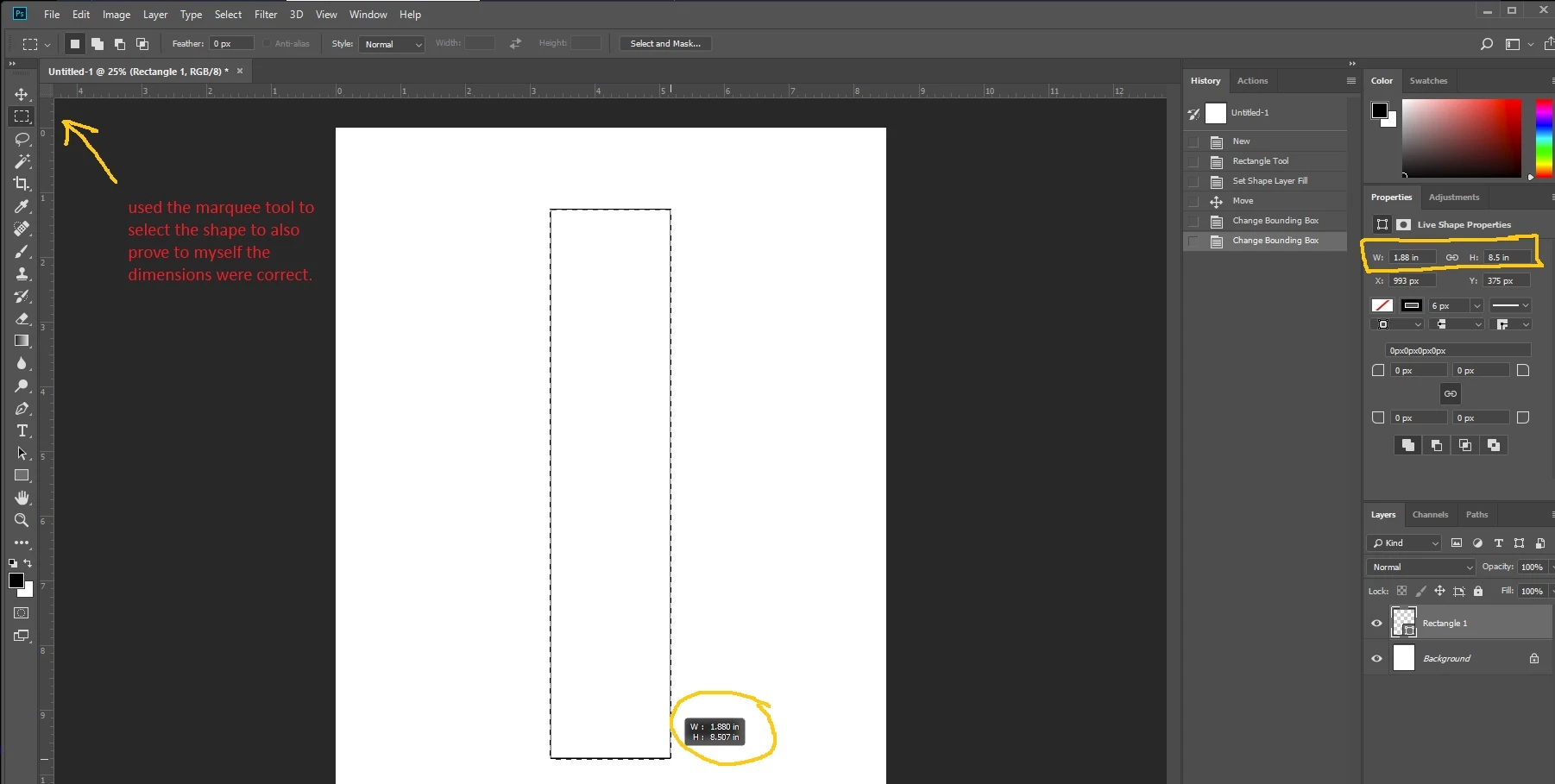Open the stroke line type dropdown

point(1510,305)
